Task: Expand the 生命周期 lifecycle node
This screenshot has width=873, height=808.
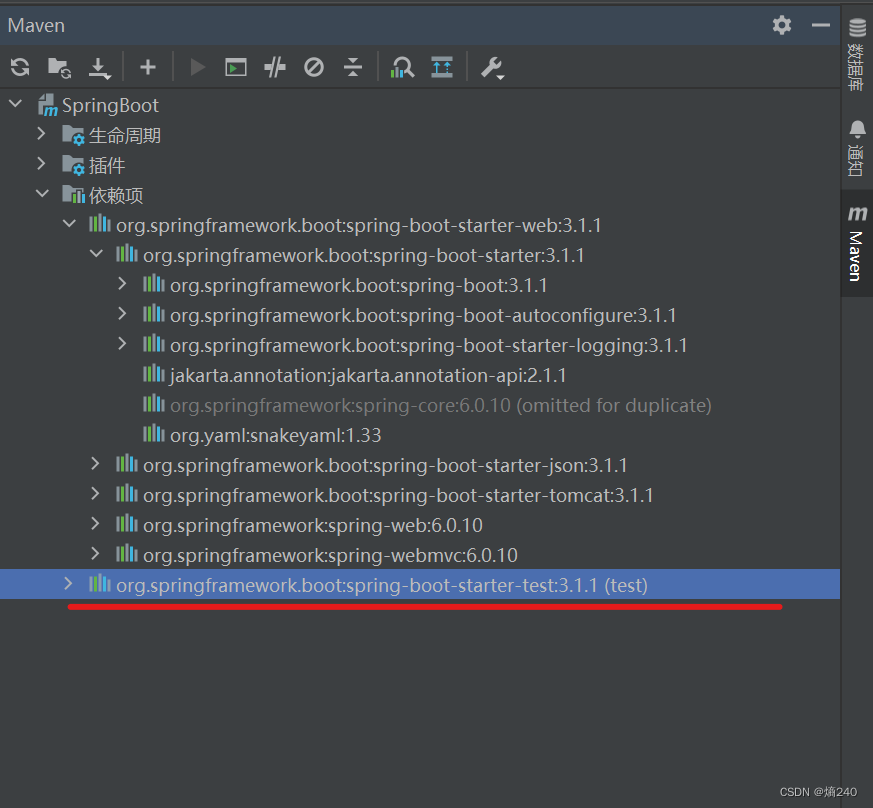Action: click(41, 134)
